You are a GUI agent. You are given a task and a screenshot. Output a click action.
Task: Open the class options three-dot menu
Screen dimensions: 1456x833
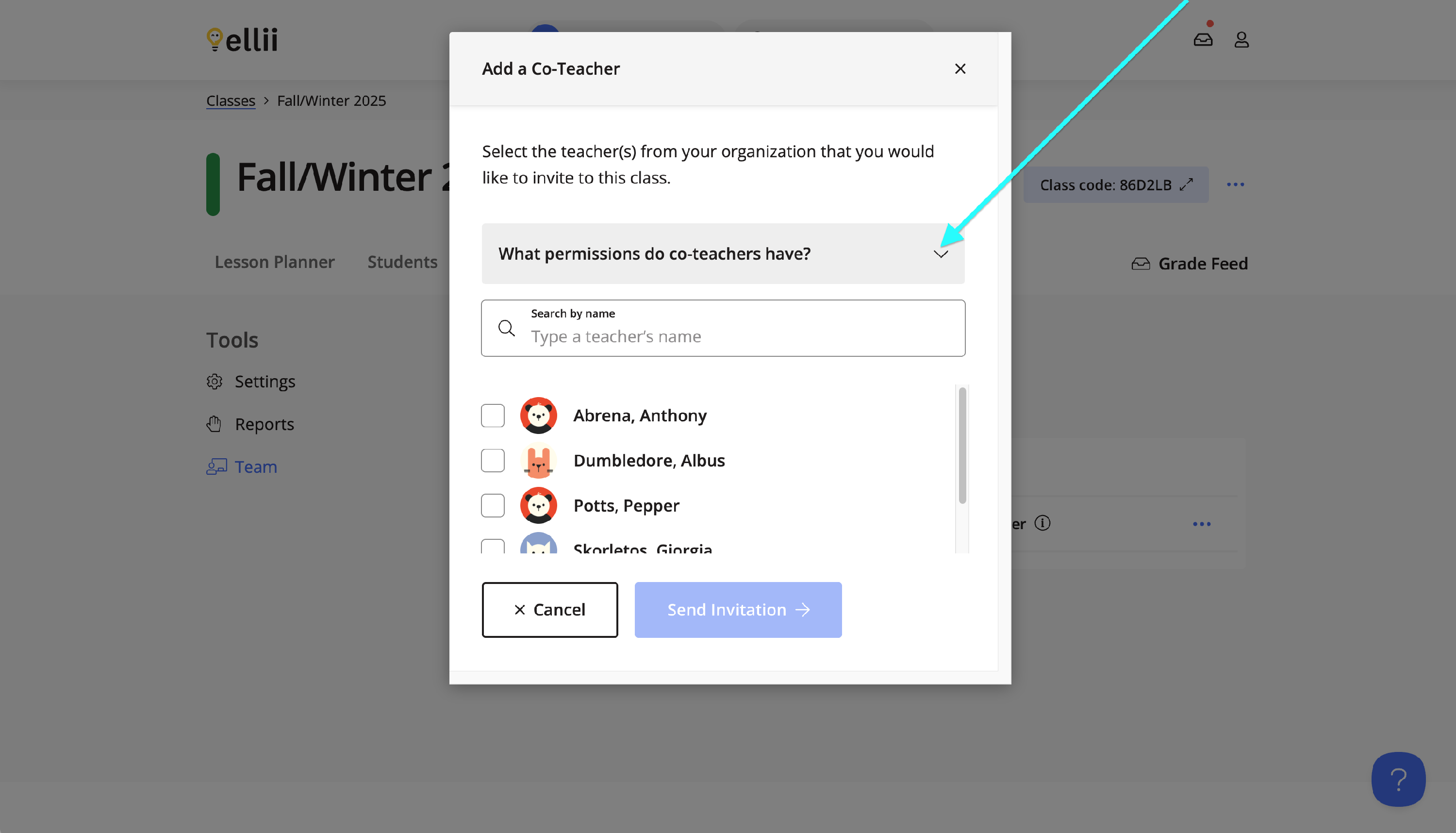[1235, 185]
